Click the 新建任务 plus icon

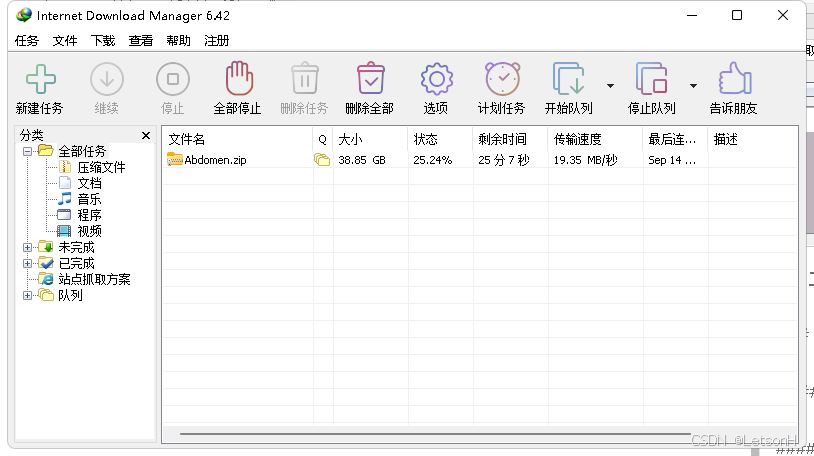click(40, 79)
